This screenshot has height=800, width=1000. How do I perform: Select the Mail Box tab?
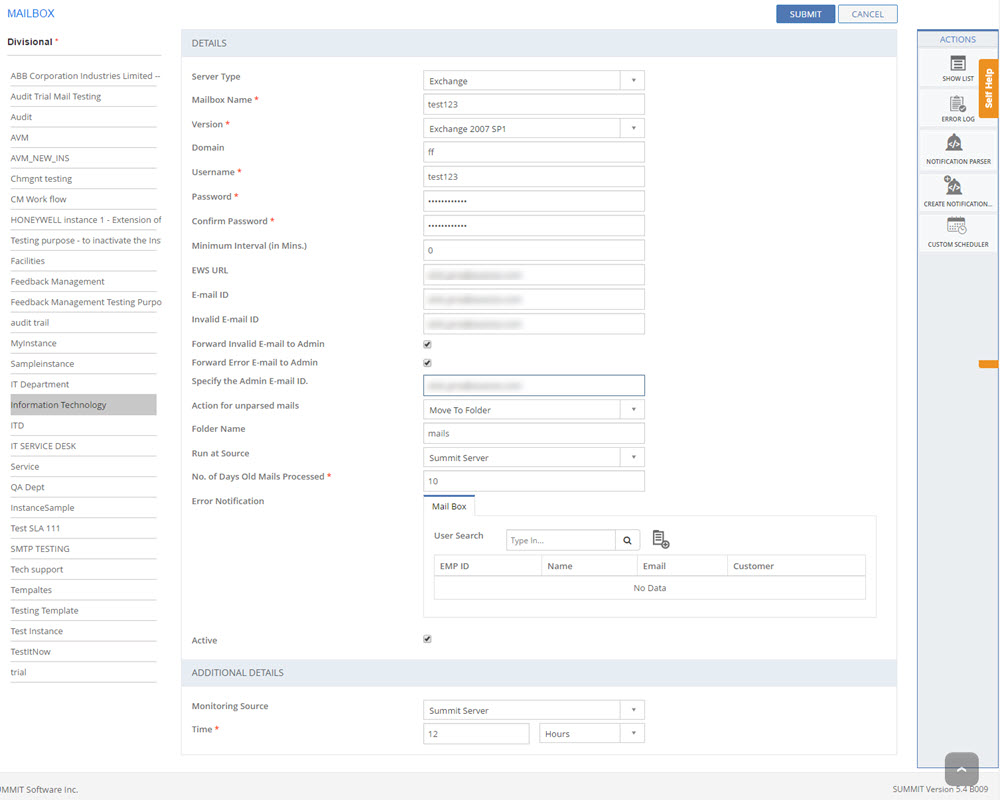click(449, 507)
